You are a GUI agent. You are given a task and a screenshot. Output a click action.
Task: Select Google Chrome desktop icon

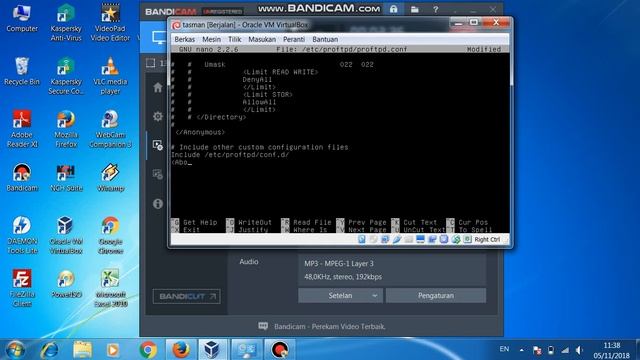point(110,236)
